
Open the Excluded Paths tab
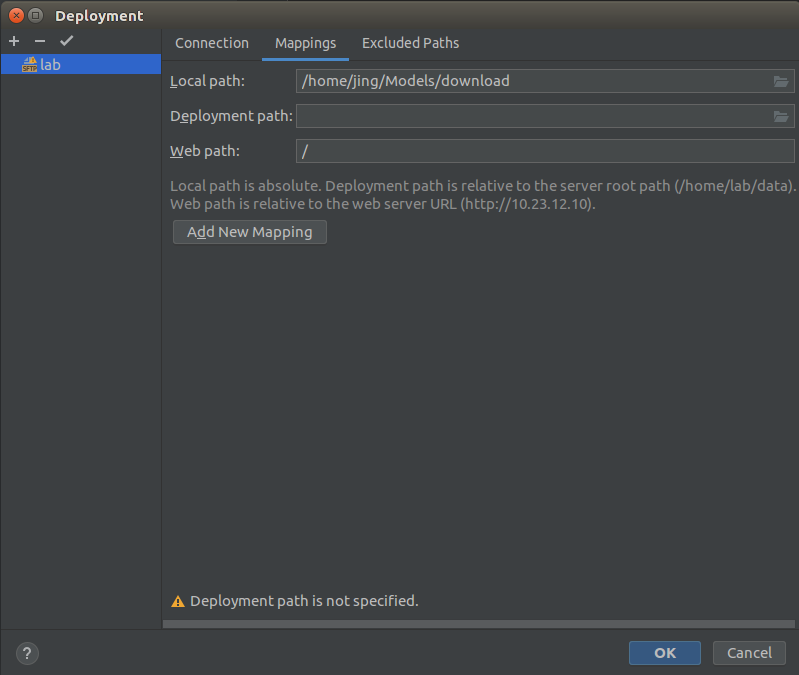(410, 43)
